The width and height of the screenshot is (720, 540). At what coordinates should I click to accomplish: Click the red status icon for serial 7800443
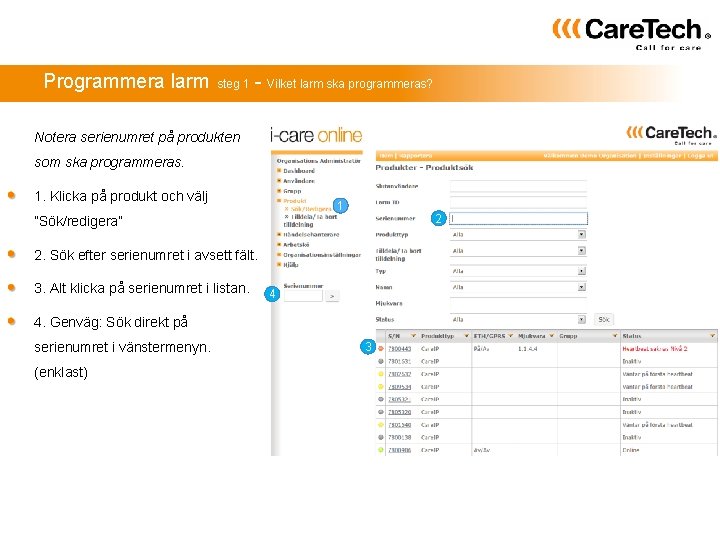(381, 349)
